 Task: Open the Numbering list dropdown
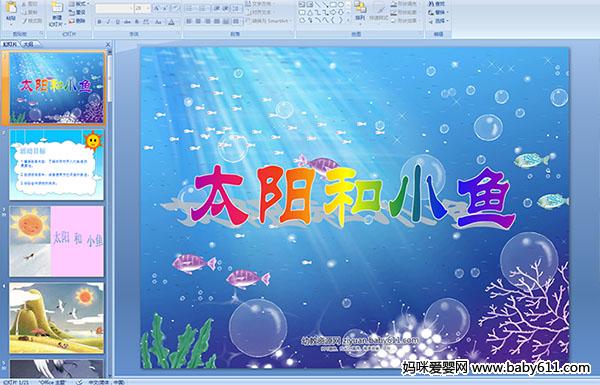tap(203, 8)
